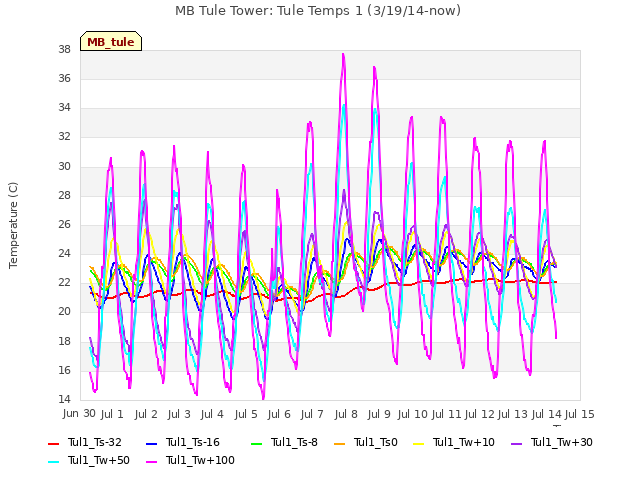Click the 14 y-axis tick label
640x480 pixels.
coord(64,400)
